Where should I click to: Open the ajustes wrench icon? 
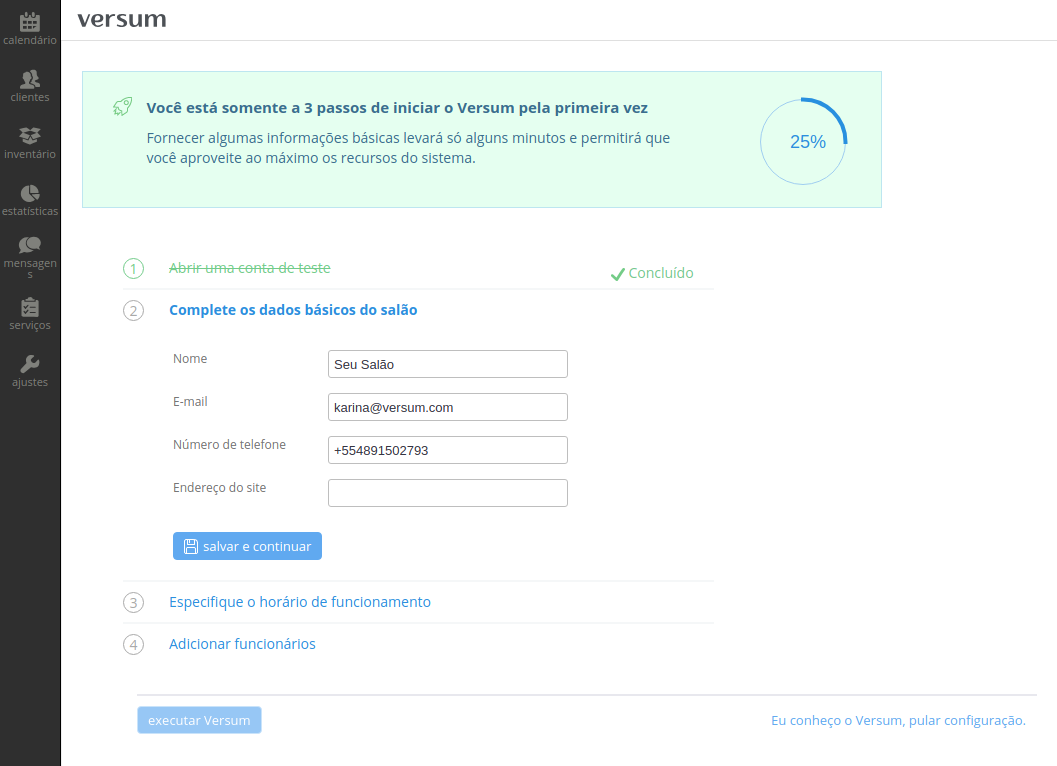(x=30, y=364)
